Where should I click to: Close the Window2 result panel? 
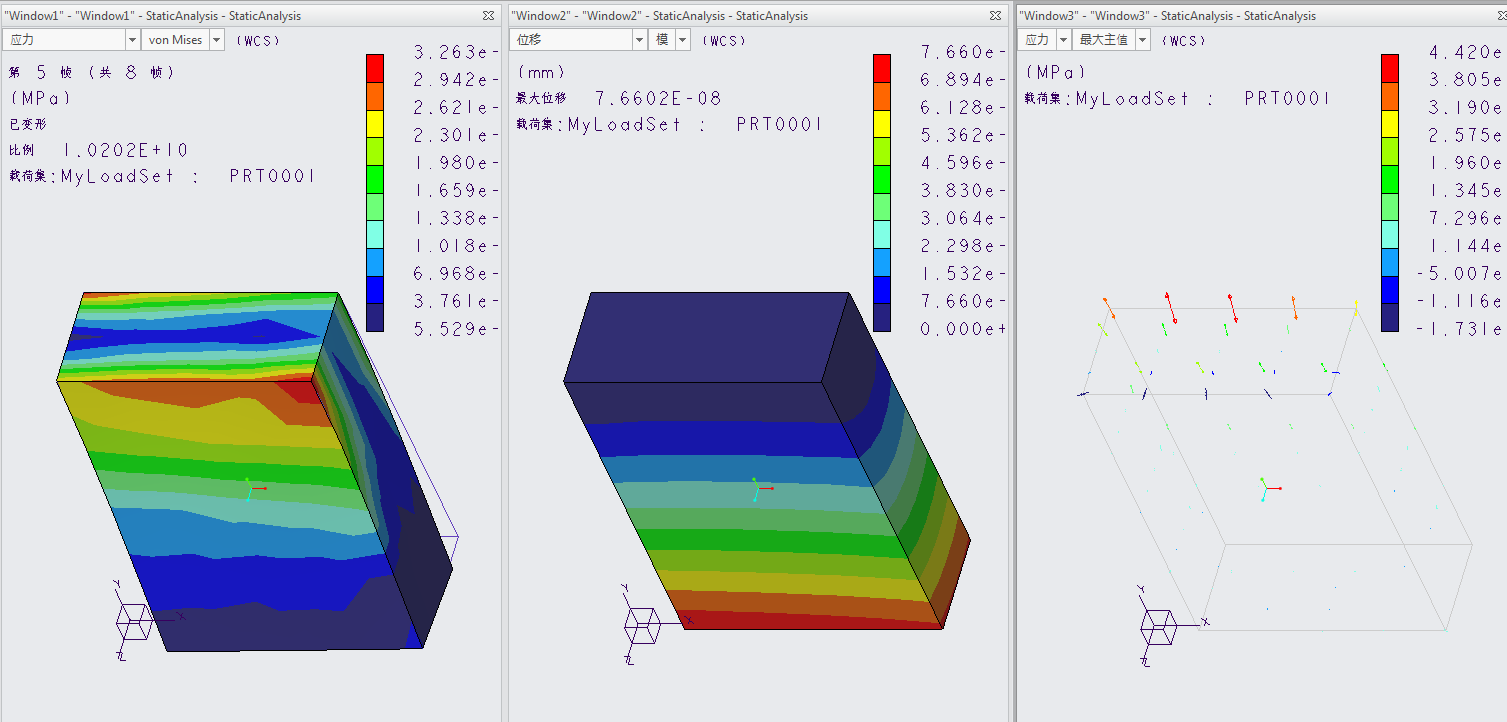996,16
